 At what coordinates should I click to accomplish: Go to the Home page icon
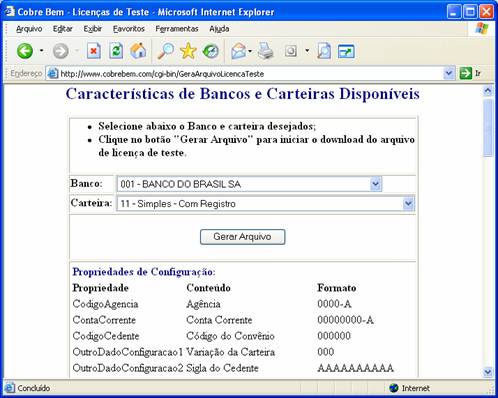pos(138,51)
